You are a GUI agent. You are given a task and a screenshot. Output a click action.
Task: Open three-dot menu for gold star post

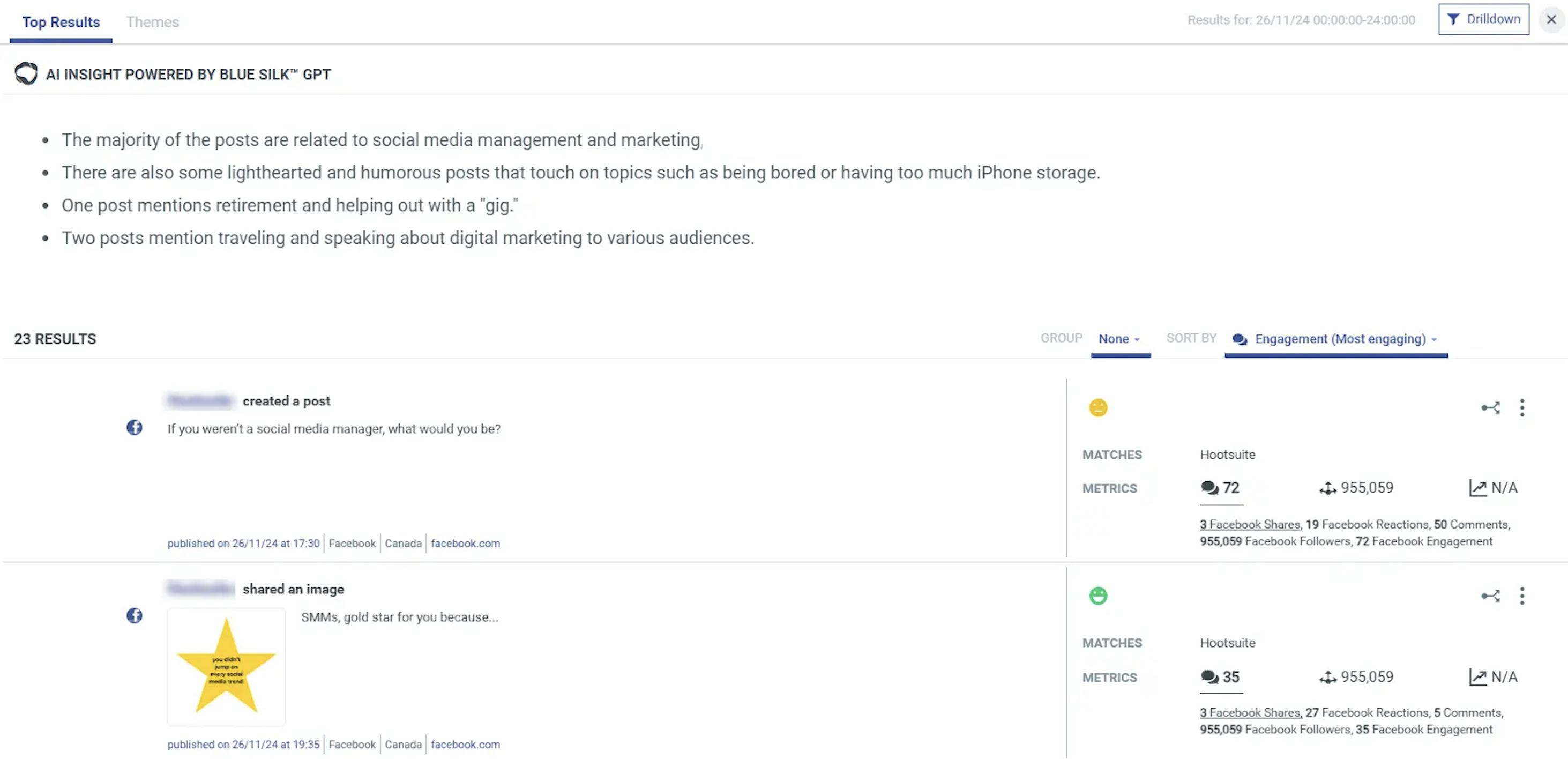pos(1521,596)
